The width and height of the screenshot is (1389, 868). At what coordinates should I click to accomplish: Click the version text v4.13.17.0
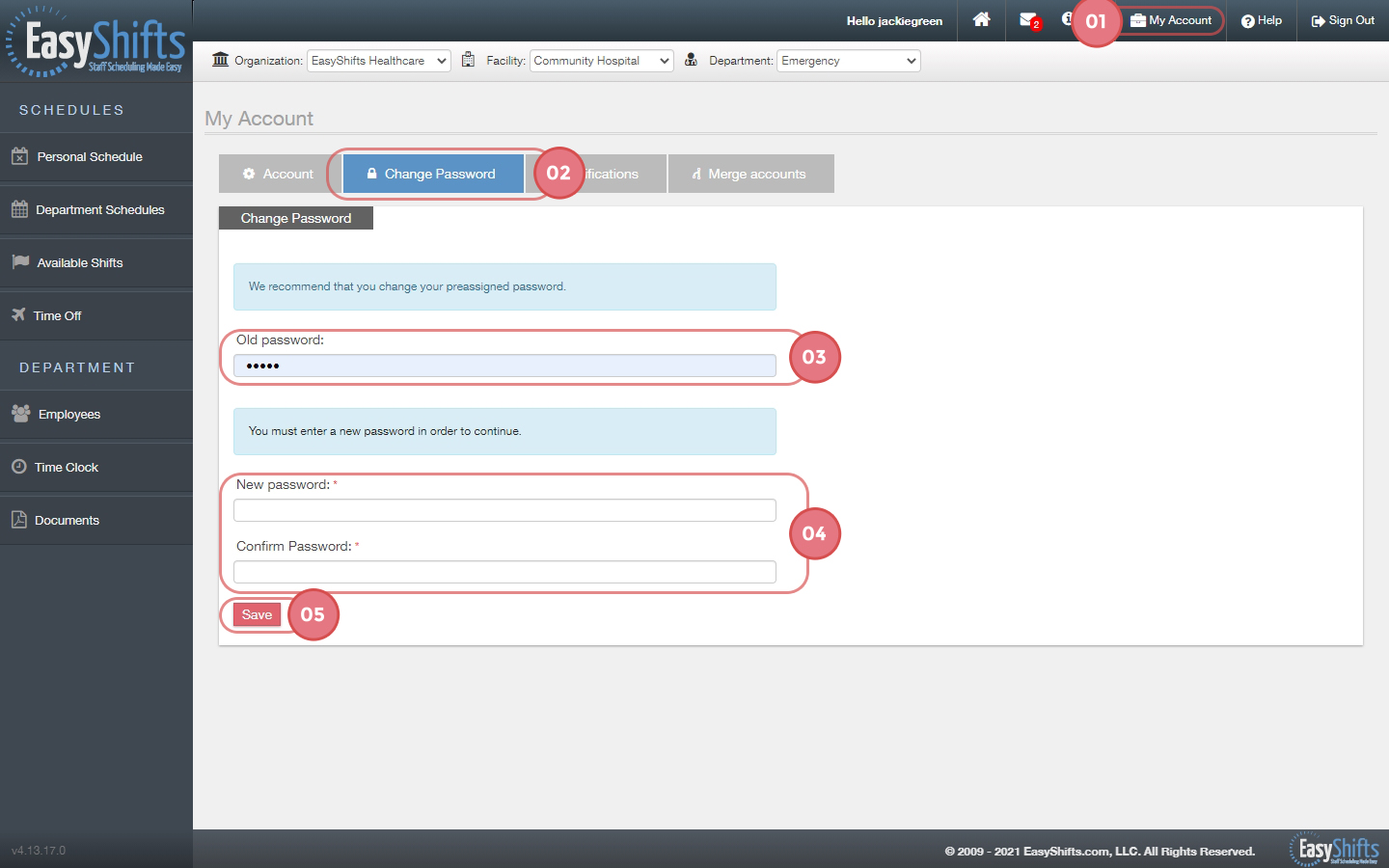(39, 851)
